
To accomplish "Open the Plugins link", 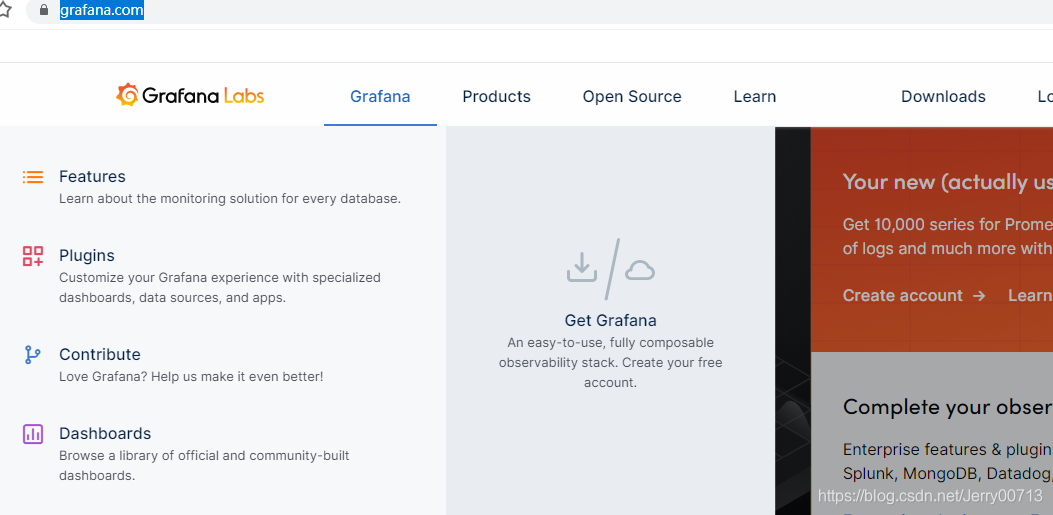I will pyautogui.click(x=87, y=256).
